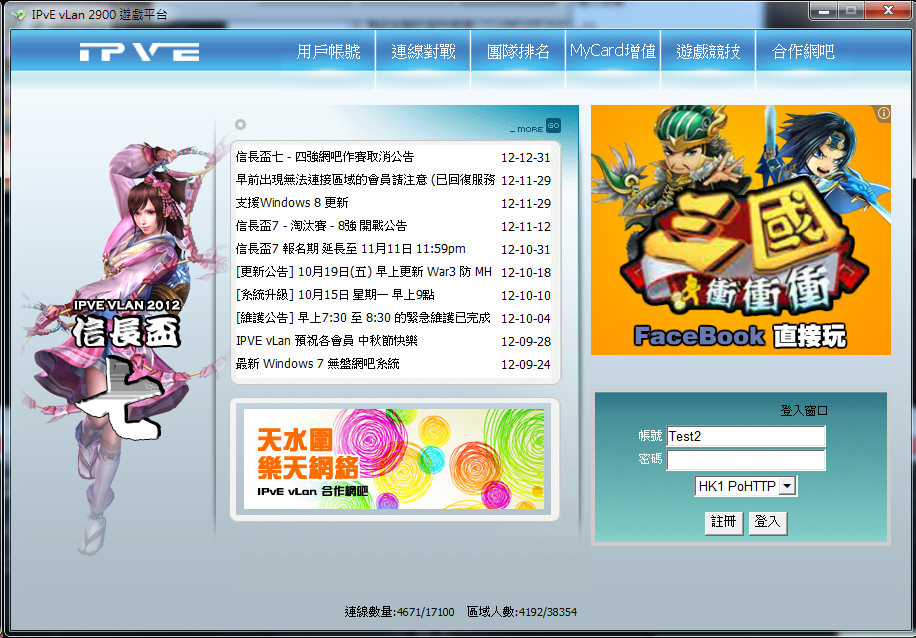Click the 帳號 account field containing Test2
The height and width of the screenshot is (638, 916).
pyautogui.click(x=746, y=436)
